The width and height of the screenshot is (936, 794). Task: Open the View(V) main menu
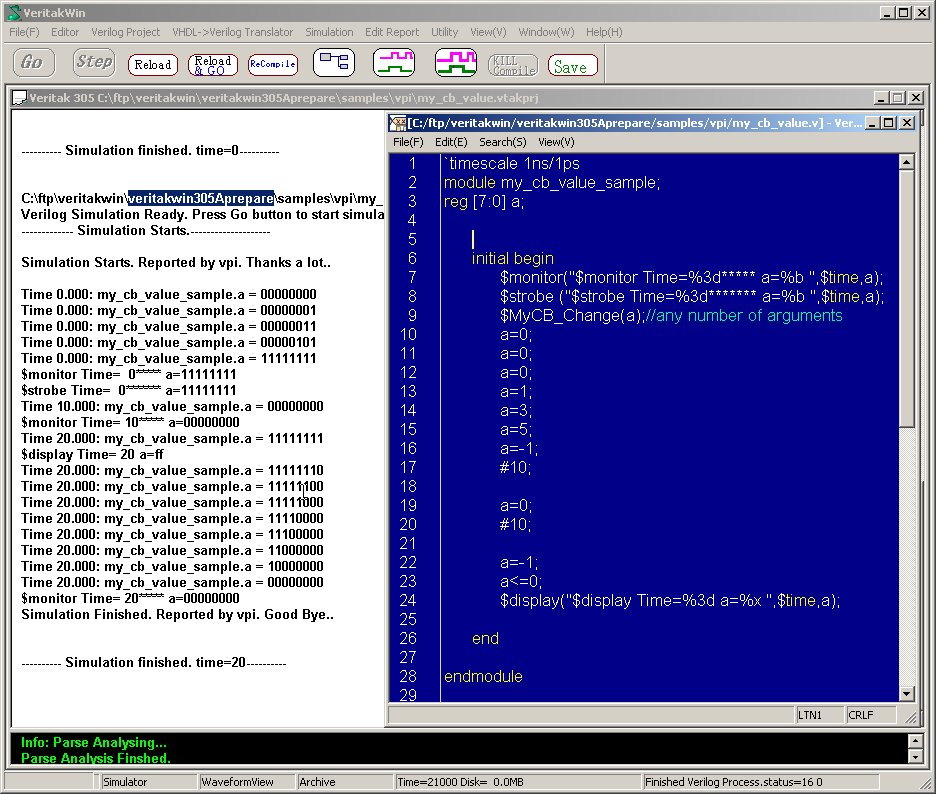pyautogui.click(x=488, y=32)
